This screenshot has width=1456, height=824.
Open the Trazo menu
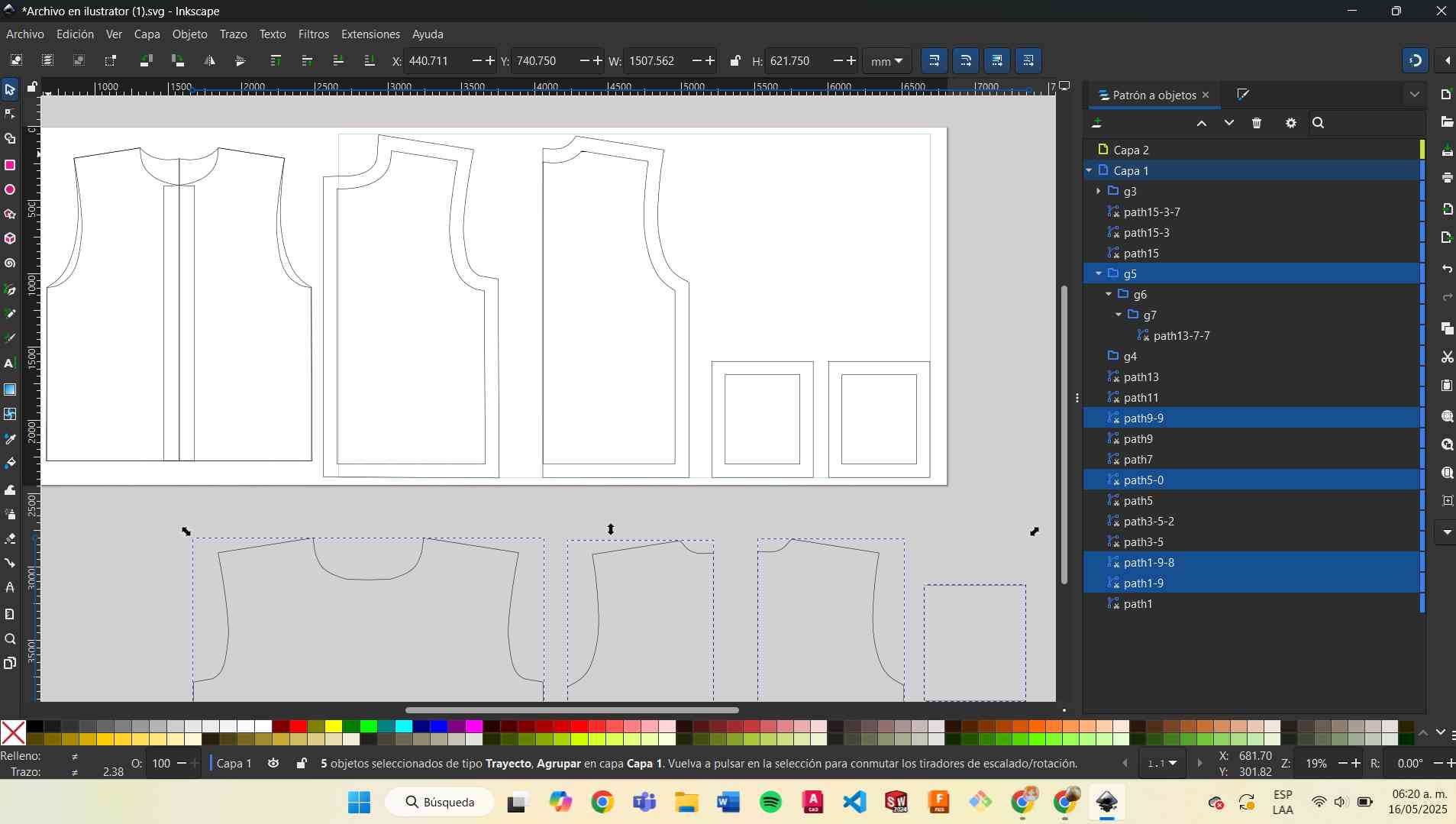(x=234, y=34)
